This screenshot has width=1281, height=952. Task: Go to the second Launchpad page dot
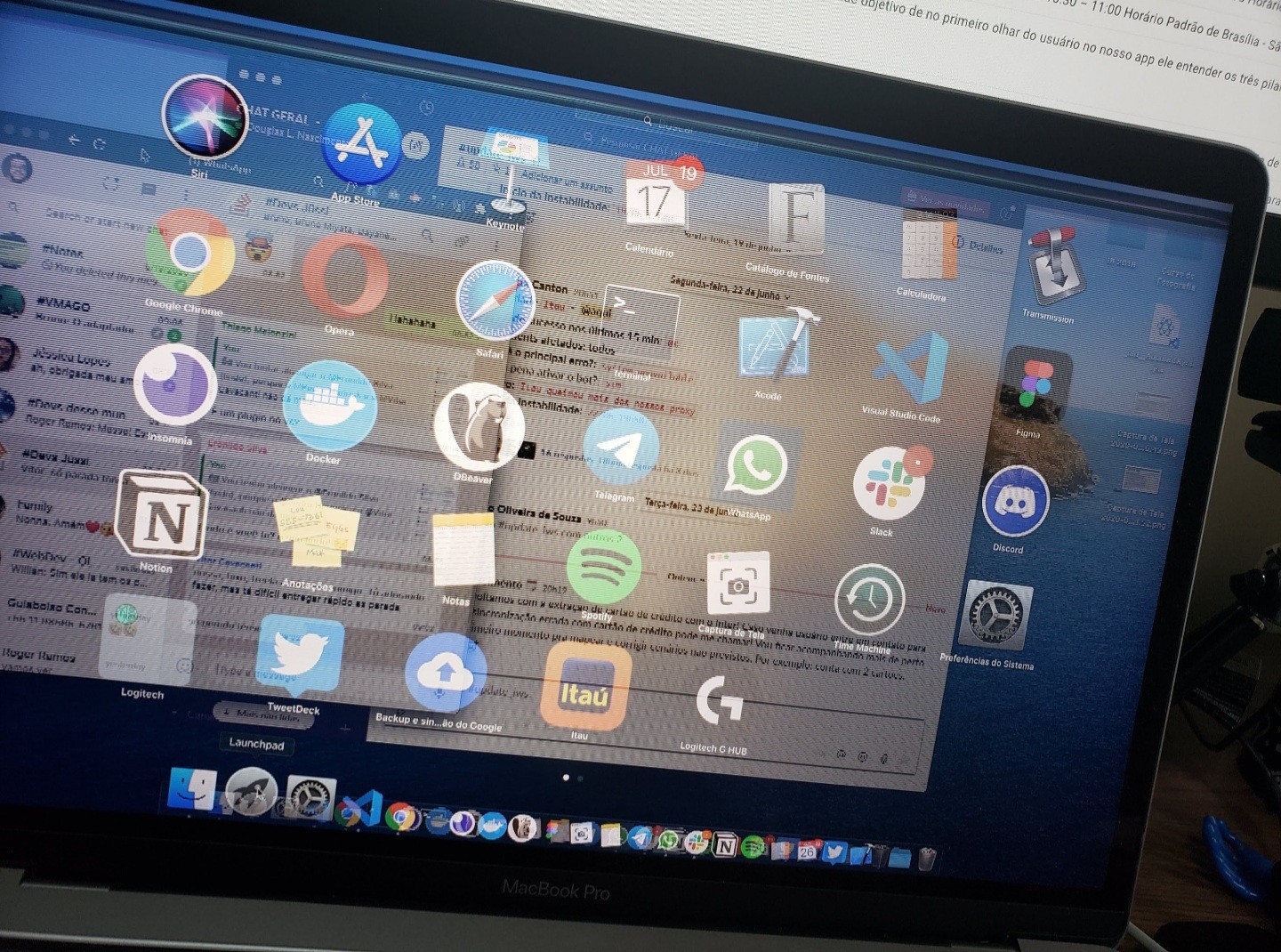pyautogui.click(x=580, y=779)
